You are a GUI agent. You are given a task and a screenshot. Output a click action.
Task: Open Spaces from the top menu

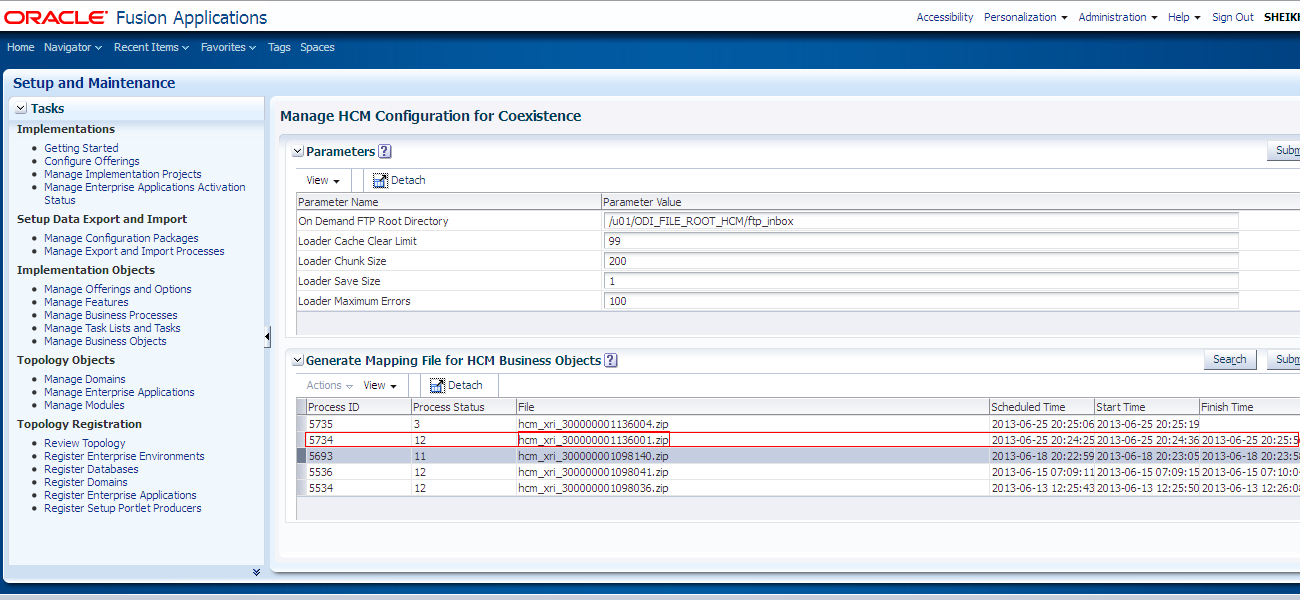(x=317, y=47)
